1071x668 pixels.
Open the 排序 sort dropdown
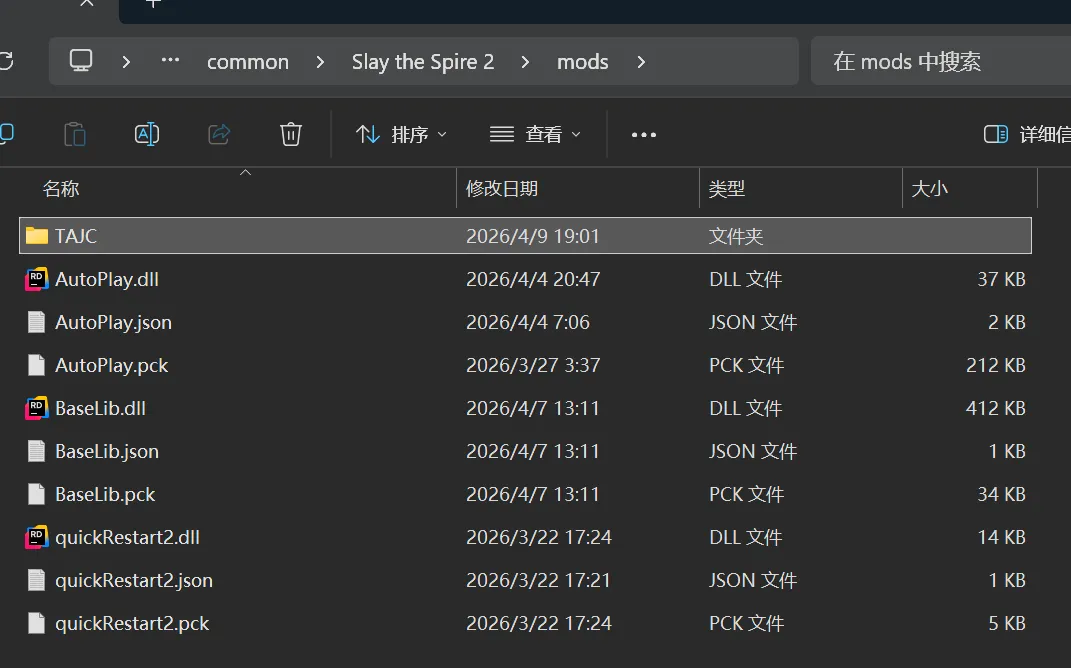[401, 134]
